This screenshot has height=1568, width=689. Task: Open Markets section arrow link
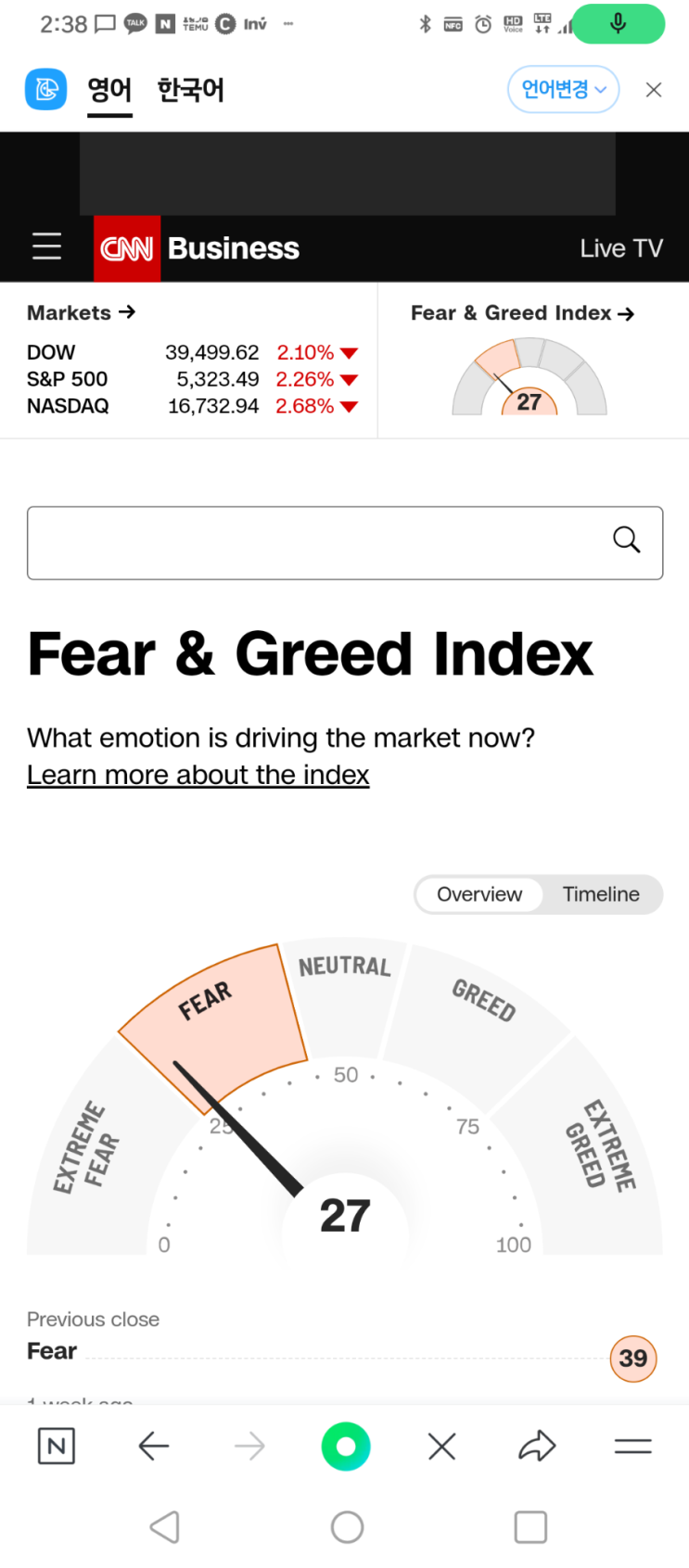point(82,312)
